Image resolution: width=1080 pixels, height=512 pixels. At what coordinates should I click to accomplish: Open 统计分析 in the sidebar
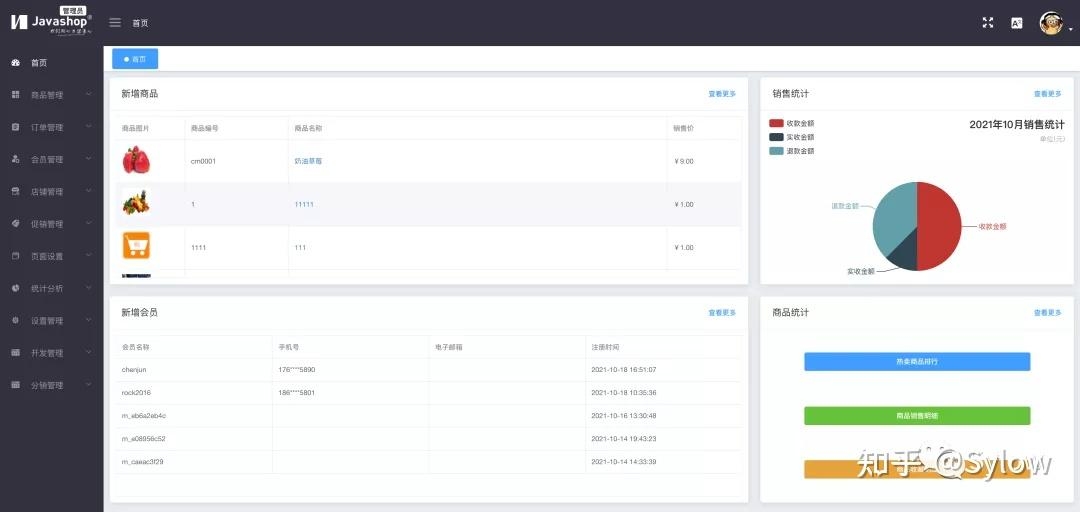point(47,288)
